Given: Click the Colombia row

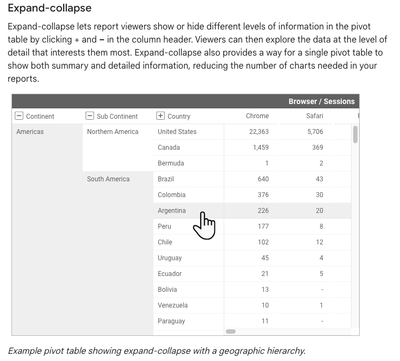Looking at the screenshot, I should click(x=252, y=195).
